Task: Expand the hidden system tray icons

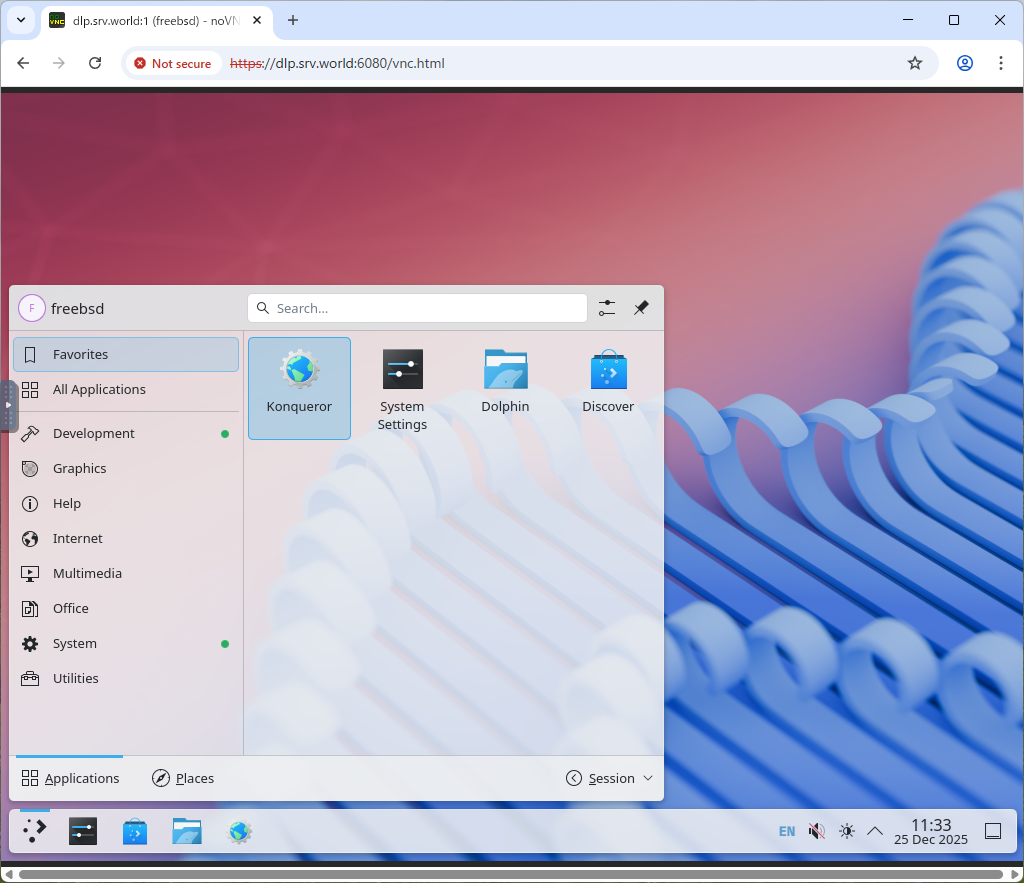Action: point(874,831)
